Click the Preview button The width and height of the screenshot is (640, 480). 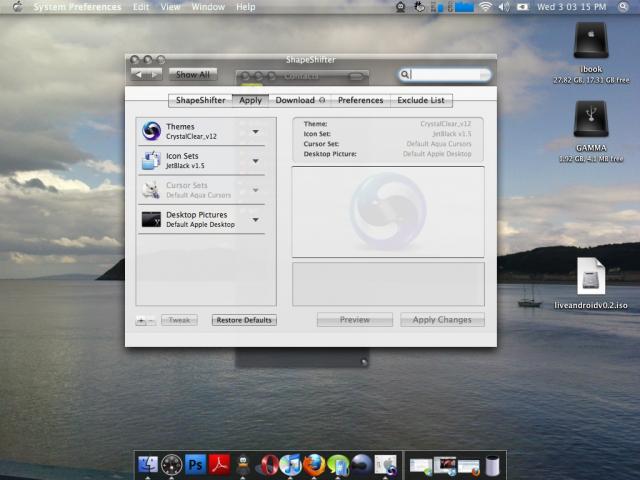coord(355,320)
